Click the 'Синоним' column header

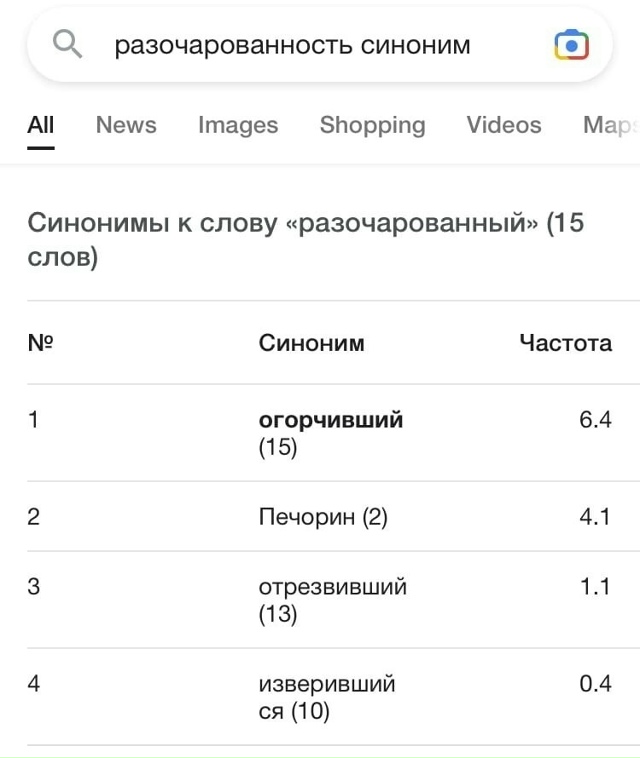point(311,343)
